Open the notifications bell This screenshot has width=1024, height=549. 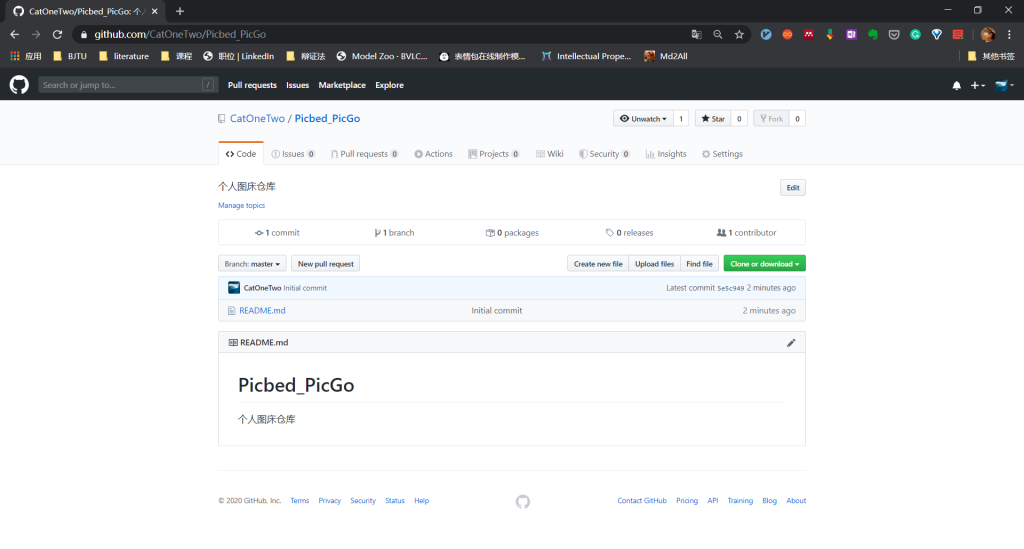(x=956, y=86)
